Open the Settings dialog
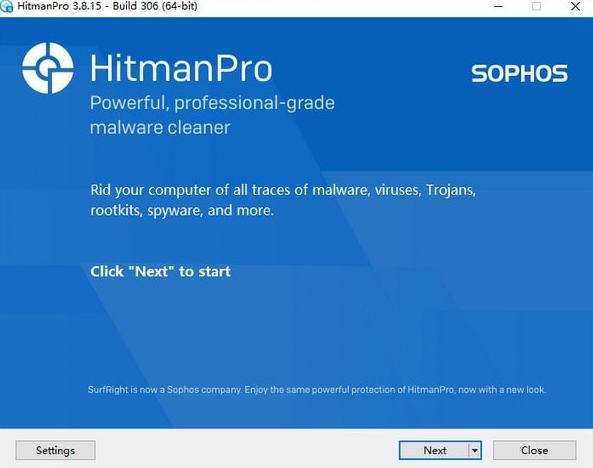Screen dimensions: 593x468 coord(55,450)
